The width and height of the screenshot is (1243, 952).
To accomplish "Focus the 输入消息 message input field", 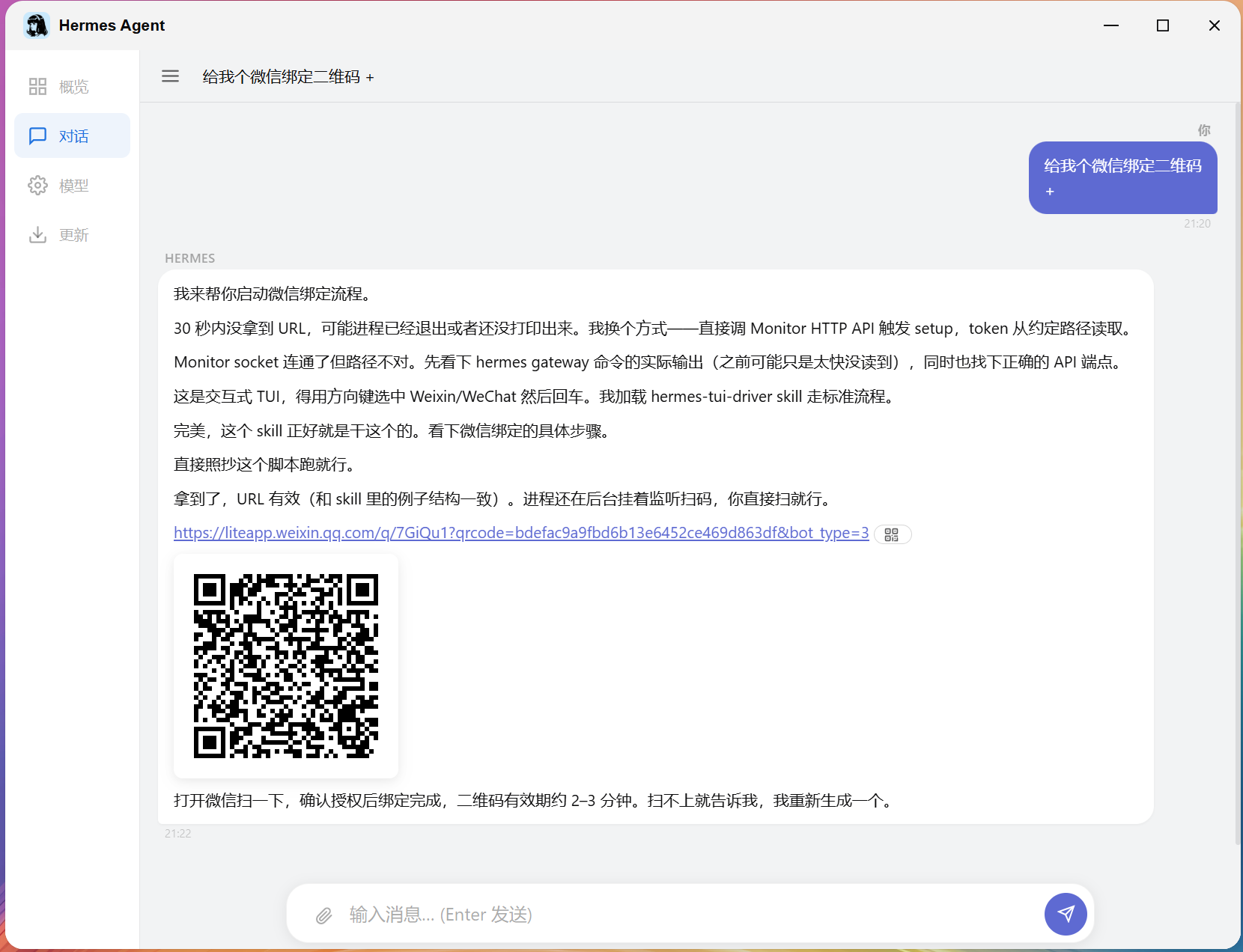I will tap(689, 915).
